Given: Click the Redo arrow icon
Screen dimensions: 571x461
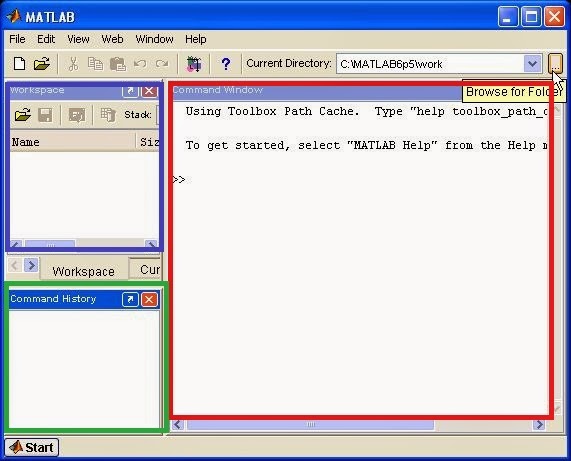Looking at the screenshot, I should (x=162, y=64).
